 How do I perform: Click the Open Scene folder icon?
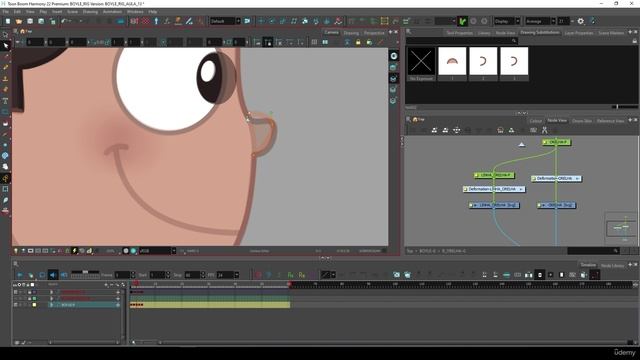tap(19, 21)
